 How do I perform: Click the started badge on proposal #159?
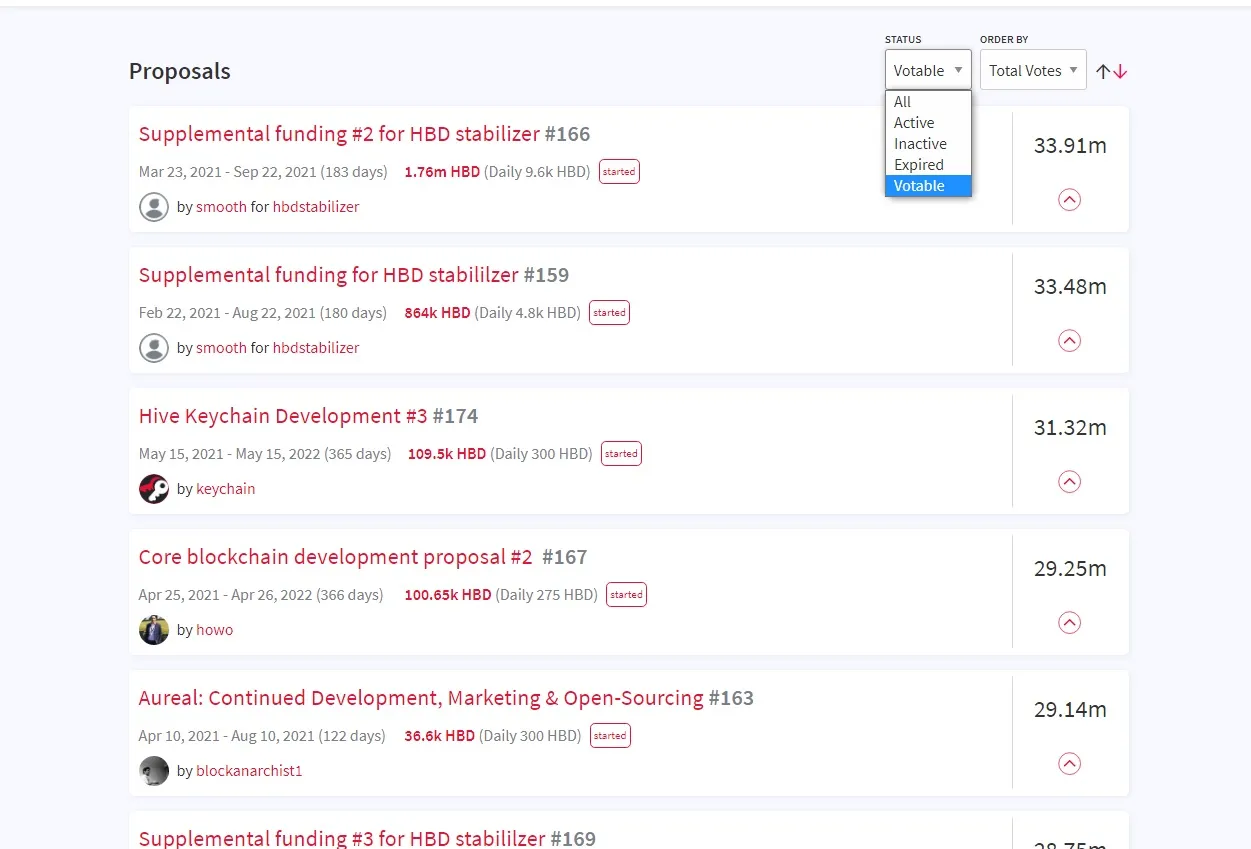click(x=609, y=313)
